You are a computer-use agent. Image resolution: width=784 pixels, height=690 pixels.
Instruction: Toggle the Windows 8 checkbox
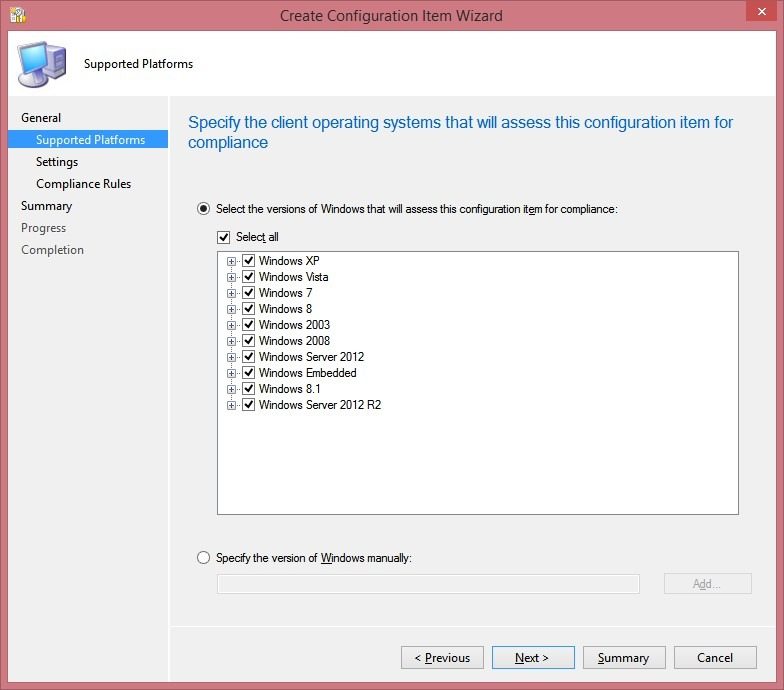pos(248,308)
